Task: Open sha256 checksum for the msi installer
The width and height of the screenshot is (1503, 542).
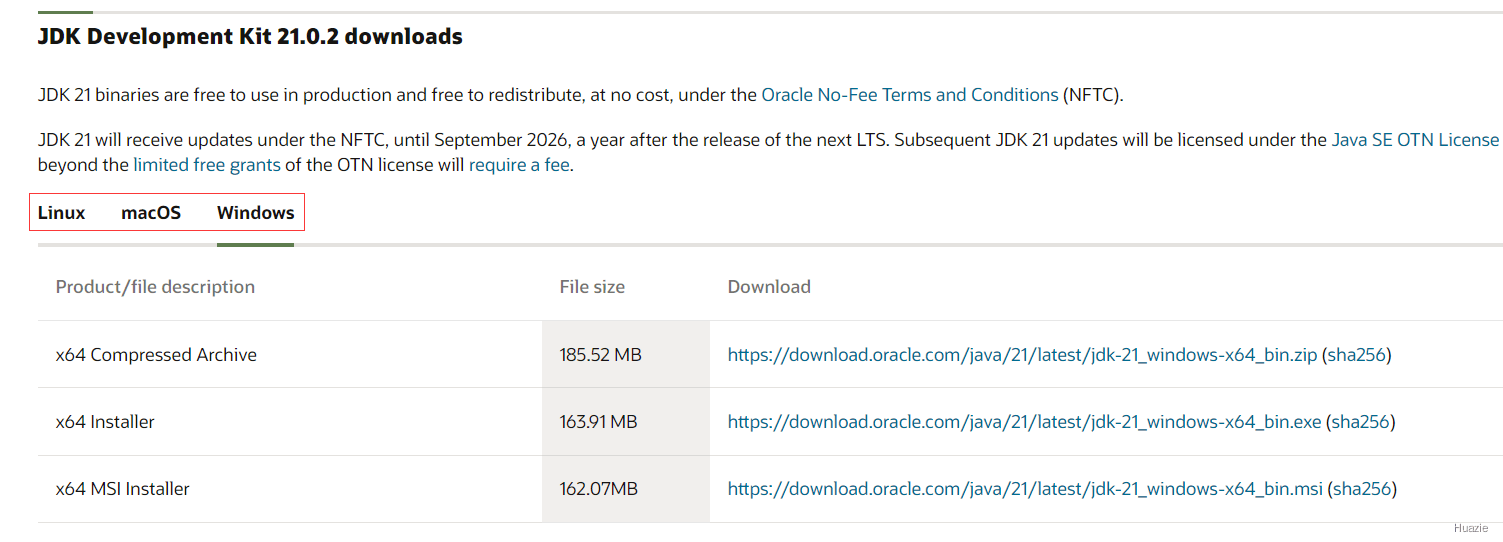Action: [x=1362, y=489]
